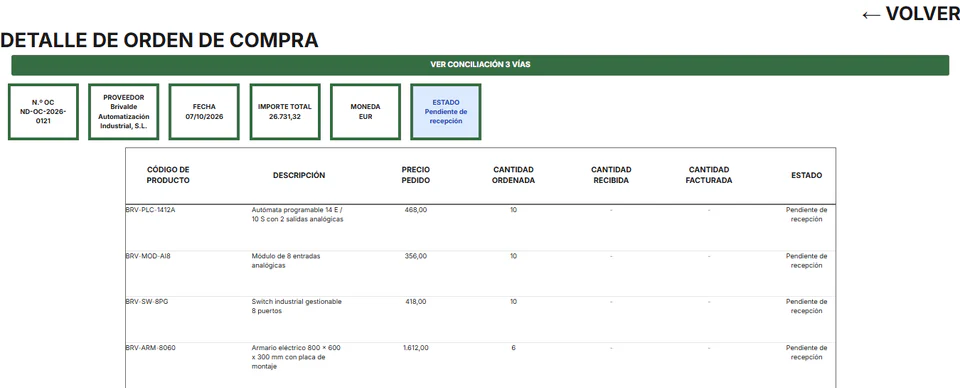Click ordered quantity 10 in BRV-PLC-1412A row
960x388 pixels.
pyautogui.click(x=513, y=210)
